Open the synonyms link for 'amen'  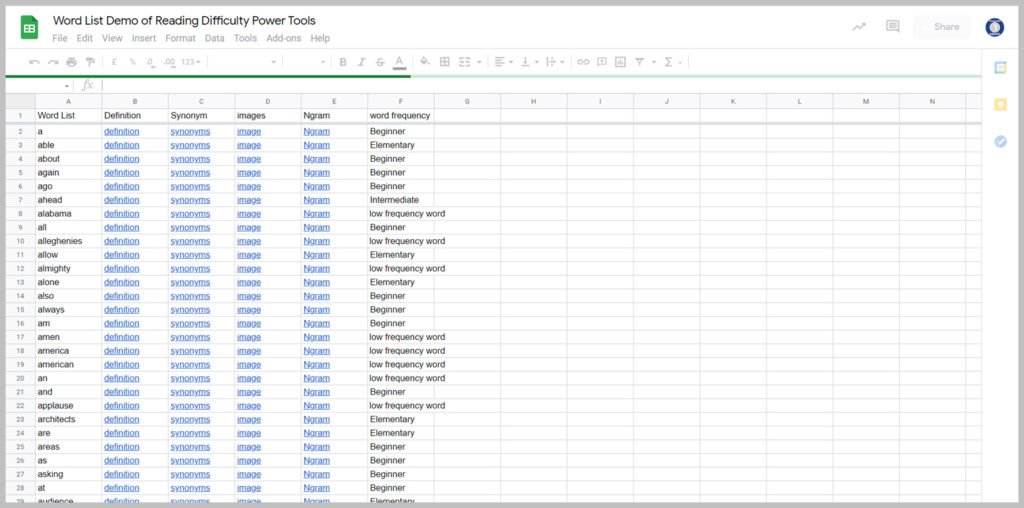pos(190,337)
